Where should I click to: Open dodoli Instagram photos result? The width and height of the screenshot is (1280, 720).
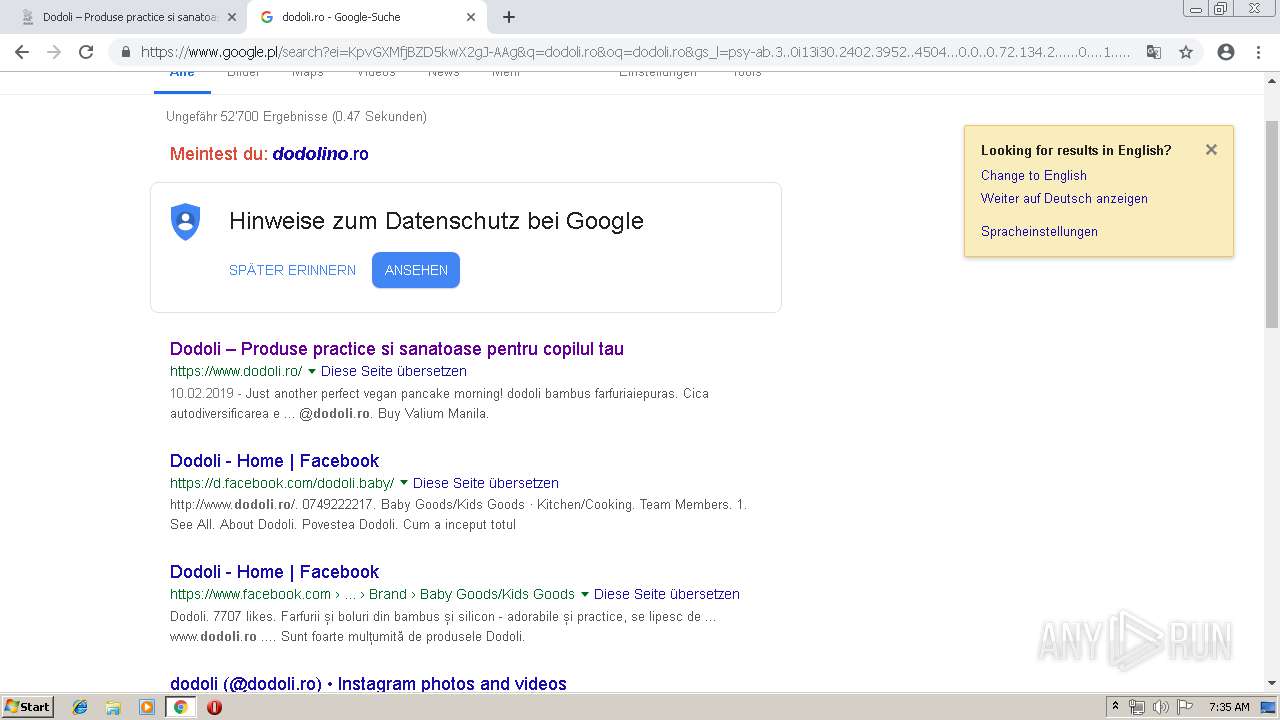(x=368, y=684)
